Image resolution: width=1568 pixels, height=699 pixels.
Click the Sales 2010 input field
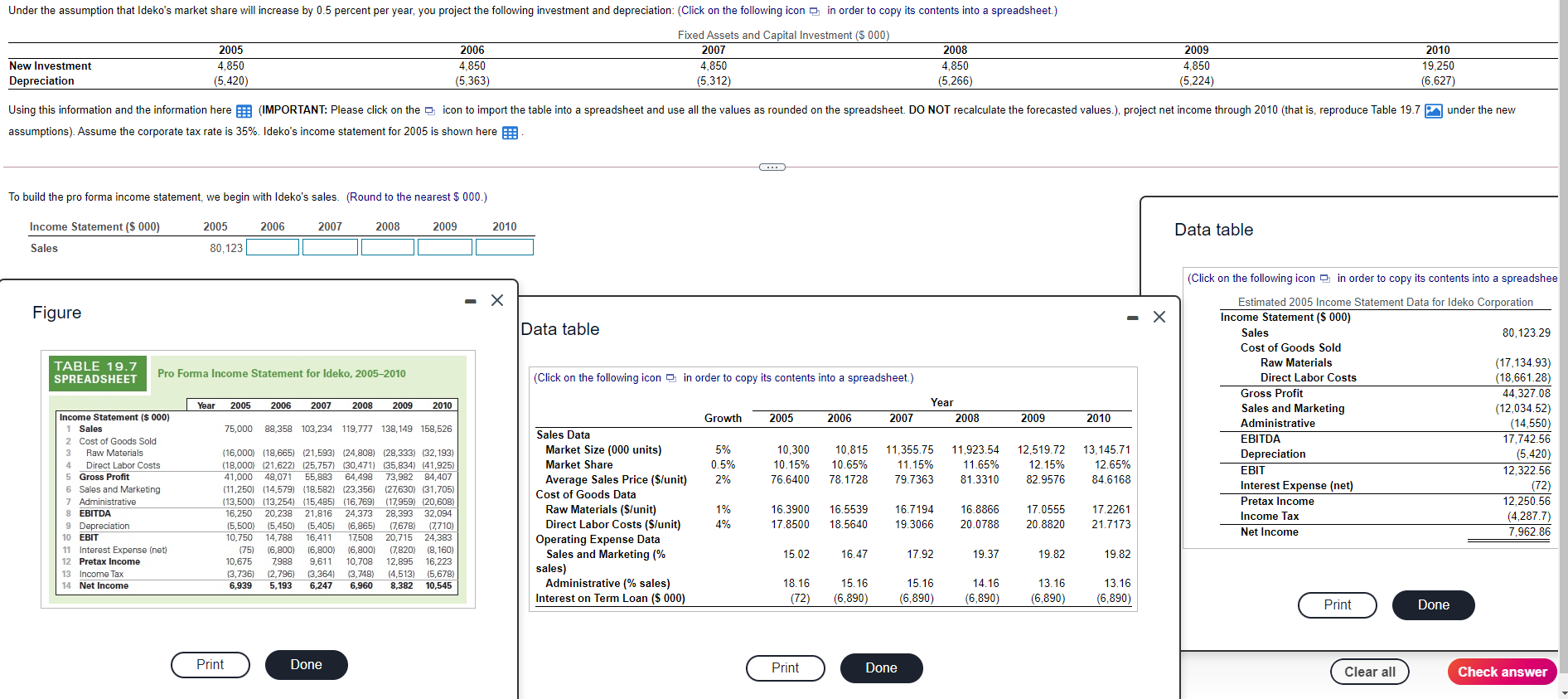click(505, 247)
